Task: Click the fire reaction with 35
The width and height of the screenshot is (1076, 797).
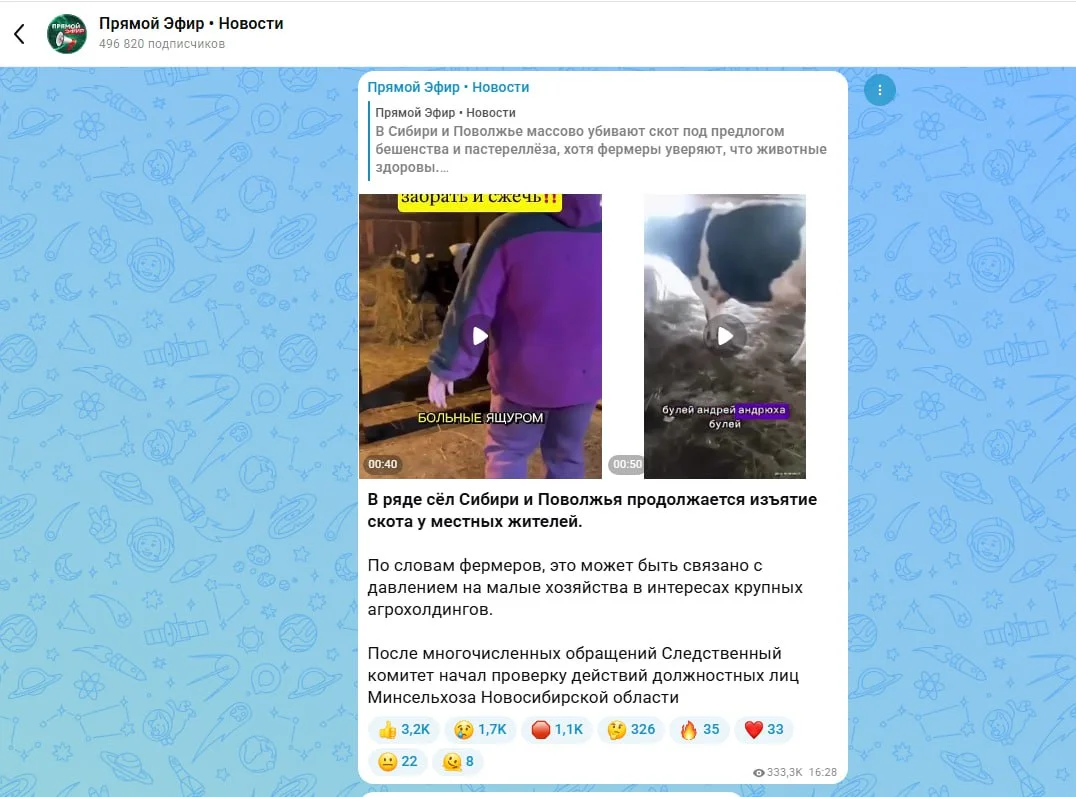Action: 699,729
